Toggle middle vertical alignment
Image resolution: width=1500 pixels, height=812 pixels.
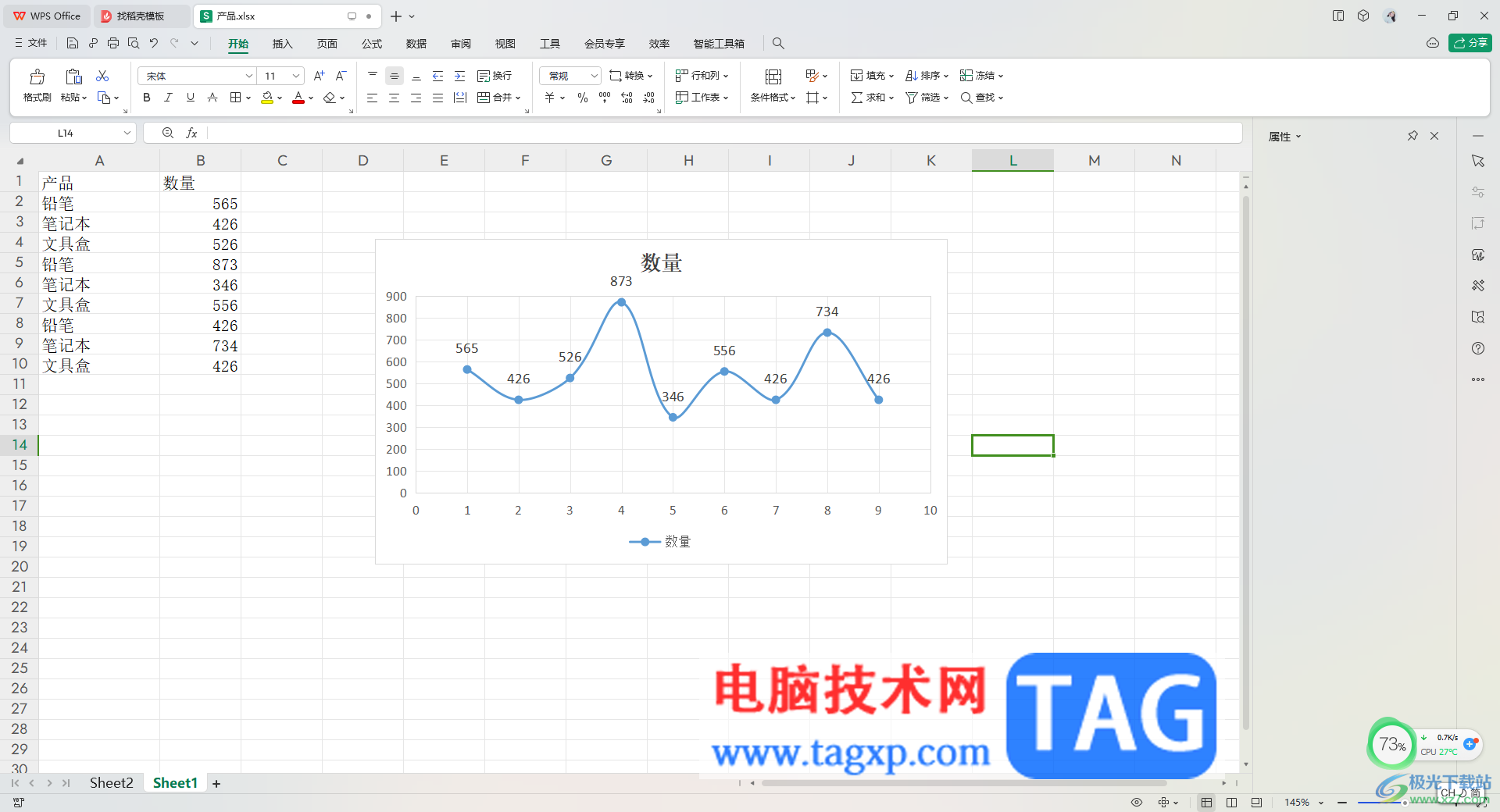[395, 76]
